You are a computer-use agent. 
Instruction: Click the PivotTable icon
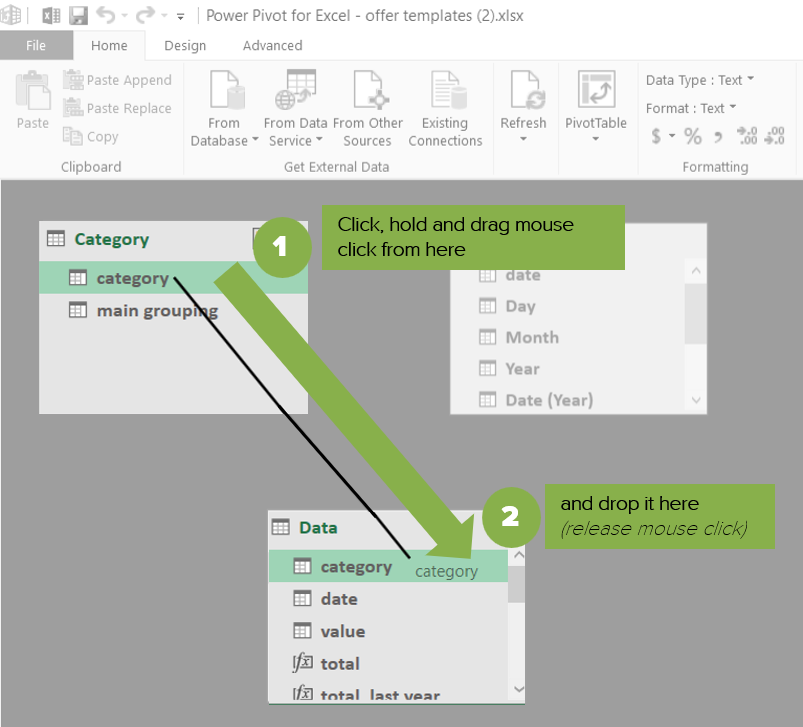click(x=596, y=89)
